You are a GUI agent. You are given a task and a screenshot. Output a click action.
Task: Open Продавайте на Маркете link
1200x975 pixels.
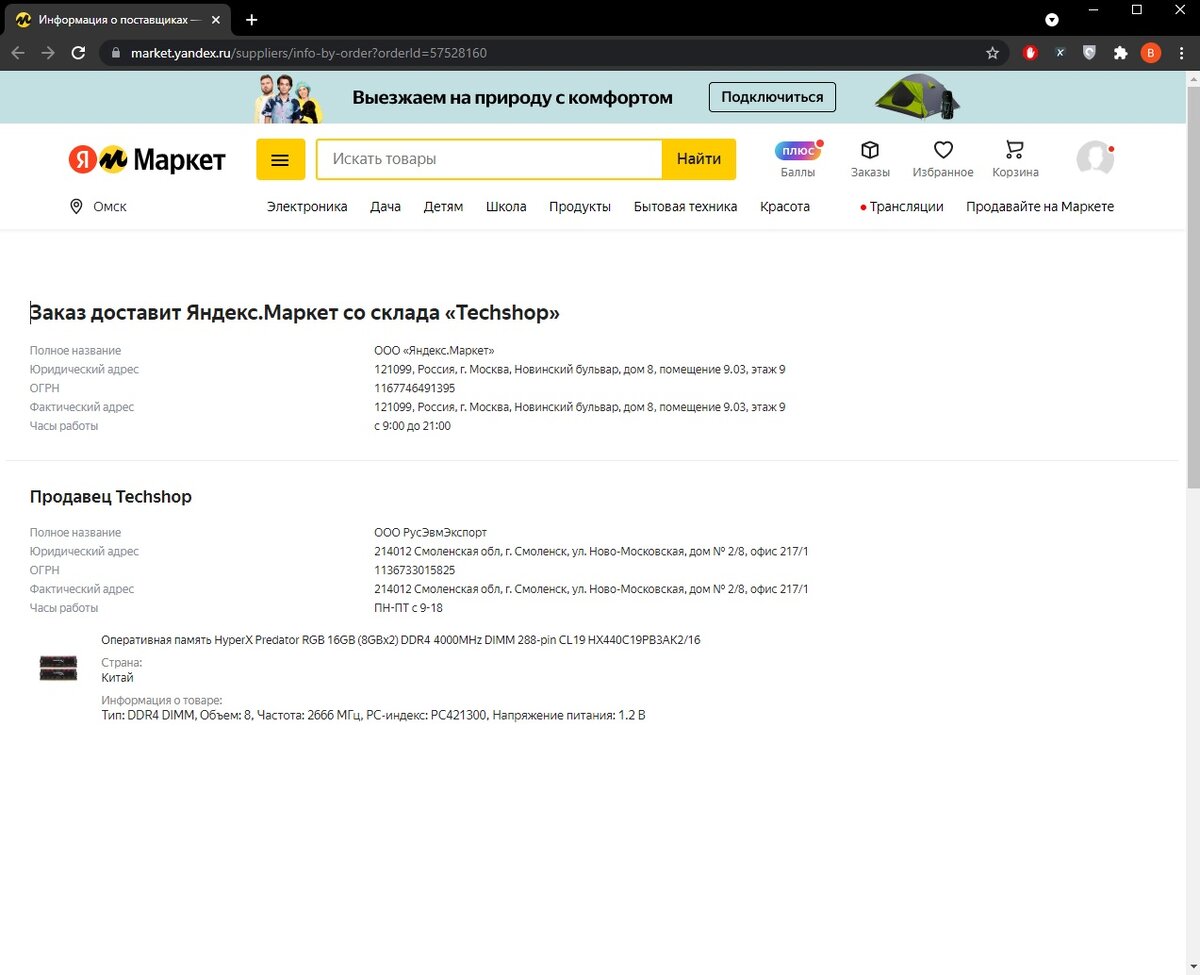(1040, 206)
